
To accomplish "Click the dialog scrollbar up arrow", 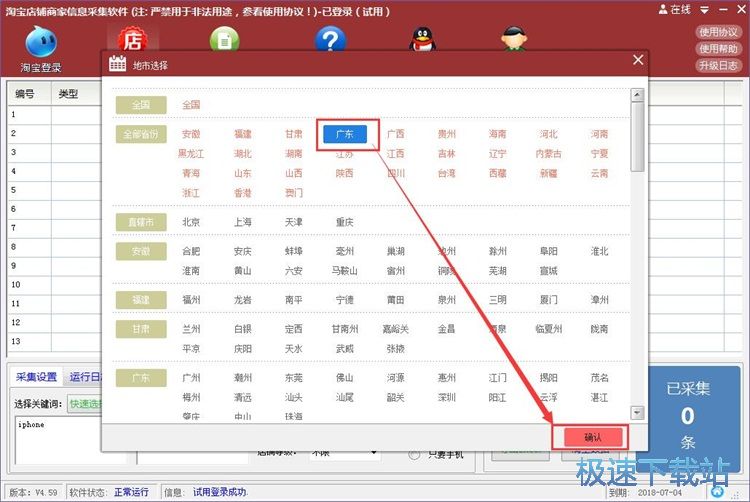I will pos(637,95).
